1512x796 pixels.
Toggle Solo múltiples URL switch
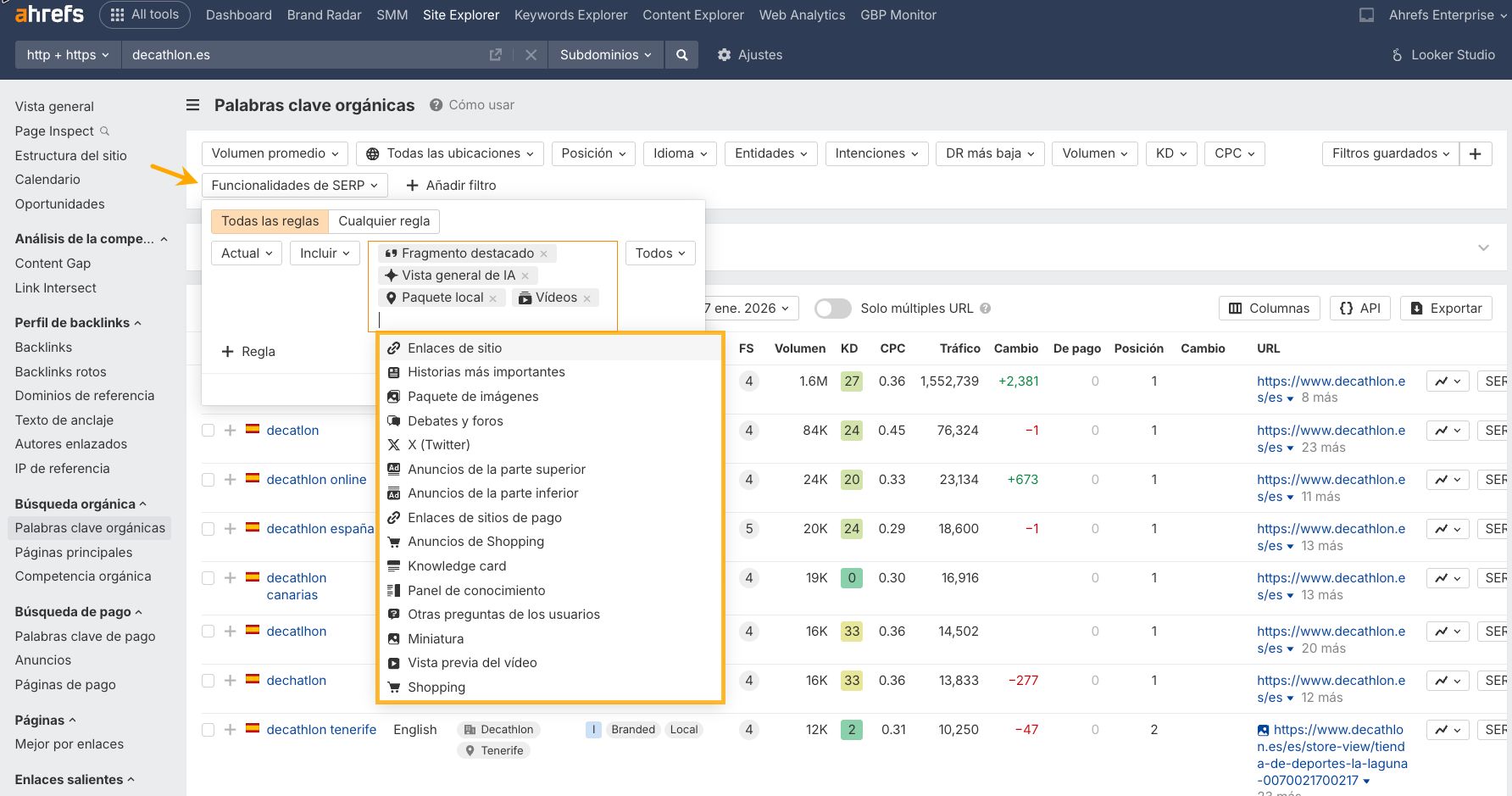832,309
